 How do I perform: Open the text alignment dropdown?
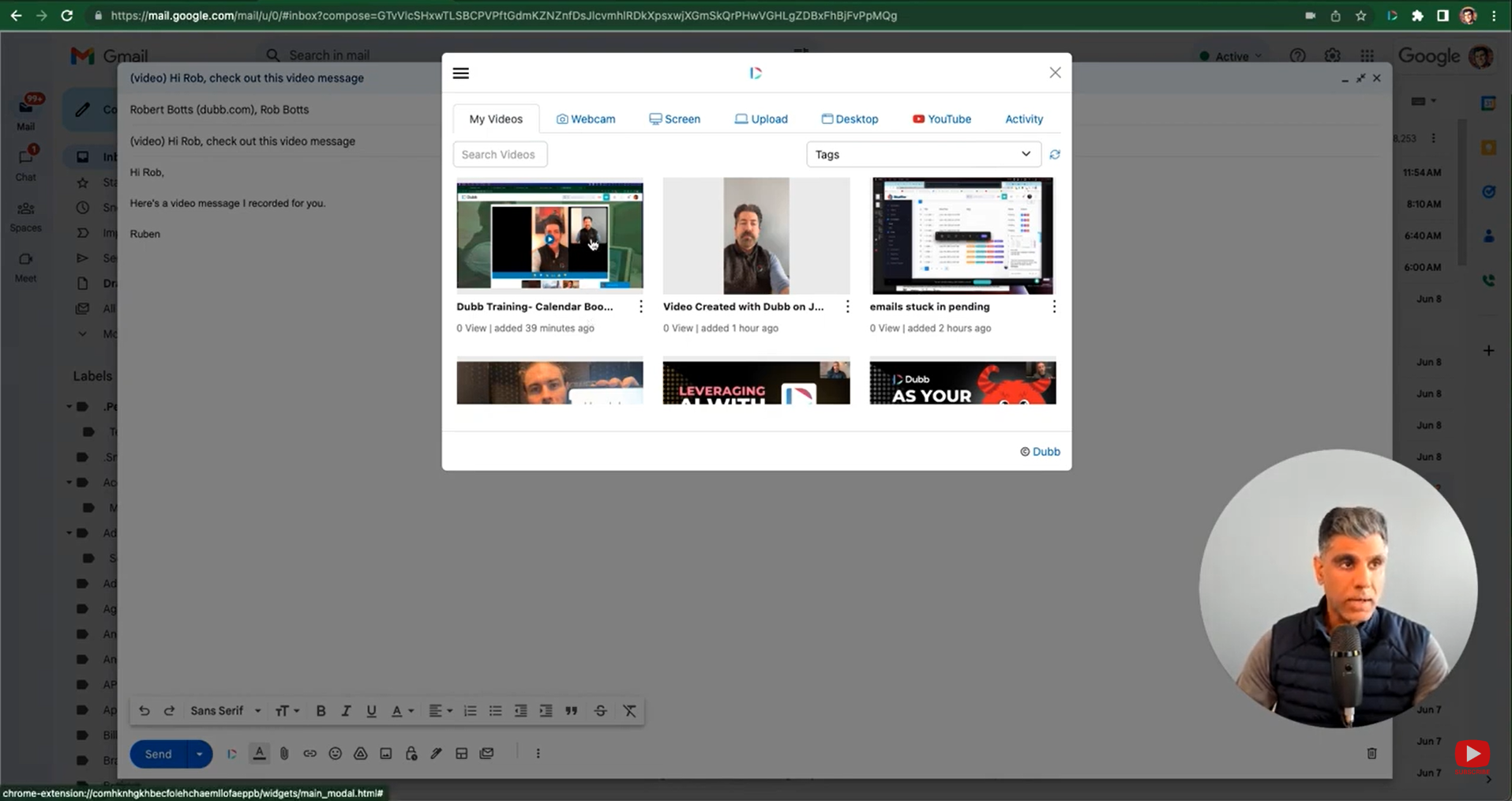coord(441,711)
